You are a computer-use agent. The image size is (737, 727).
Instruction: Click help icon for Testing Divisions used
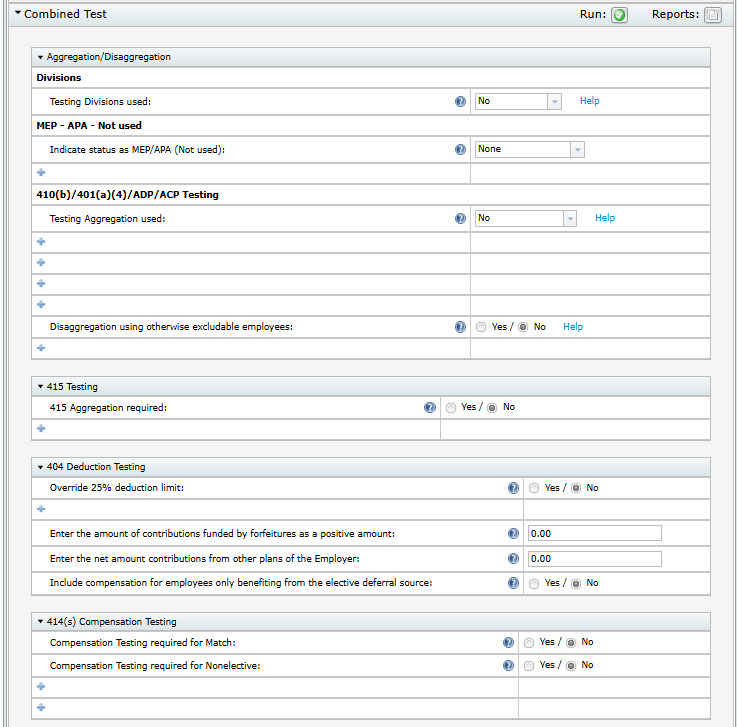(460, 101)
